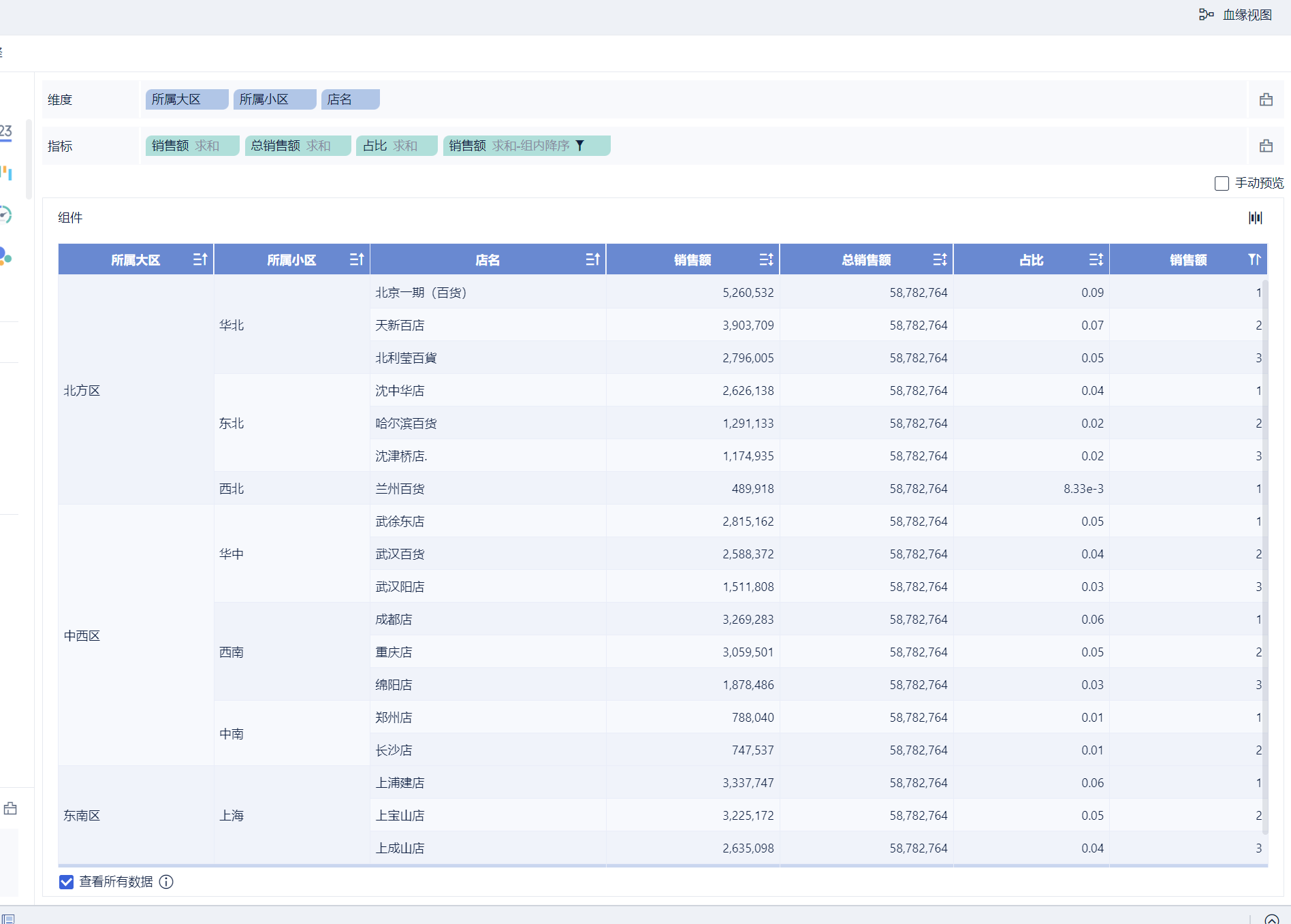Open the 销售额 求和-组内降序 metric dropdown
Viewport: 1291px width, 924px height.
(x=527, y=146)
